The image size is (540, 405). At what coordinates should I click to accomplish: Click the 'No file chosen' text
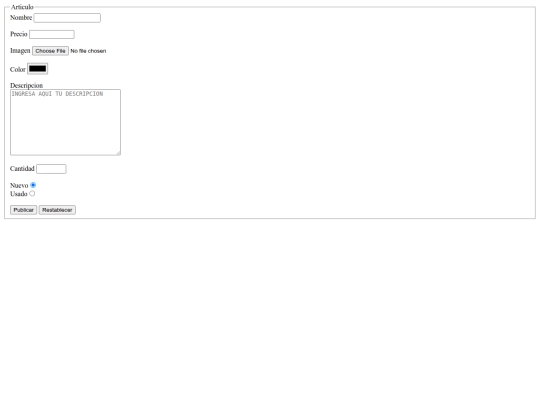[88, 51]
